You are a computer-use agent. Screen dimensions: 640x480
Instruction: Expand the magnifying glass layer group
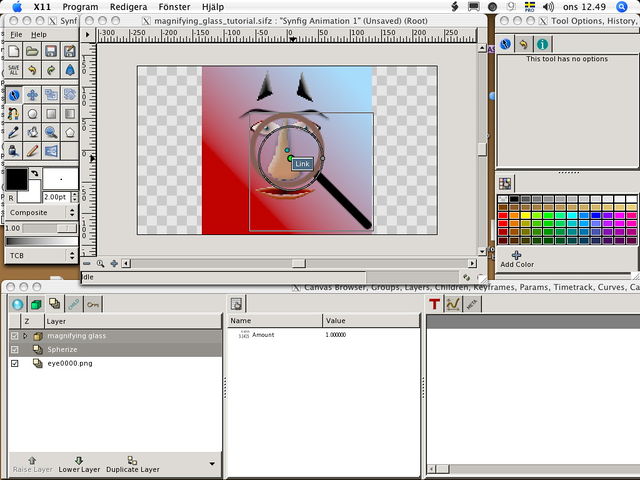click(x=25, y=336)
